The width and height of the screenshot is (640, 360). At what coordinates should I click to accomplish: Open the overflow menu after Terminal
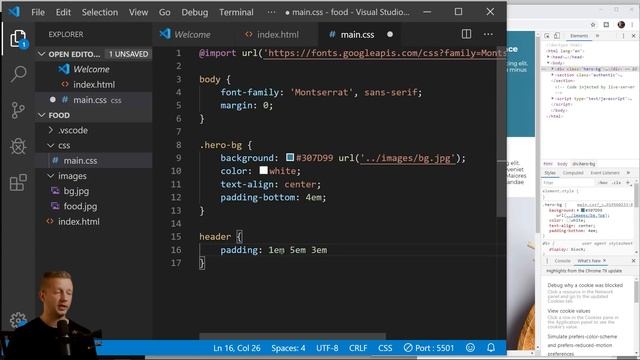pyautogui.click(x=271, y=12)
